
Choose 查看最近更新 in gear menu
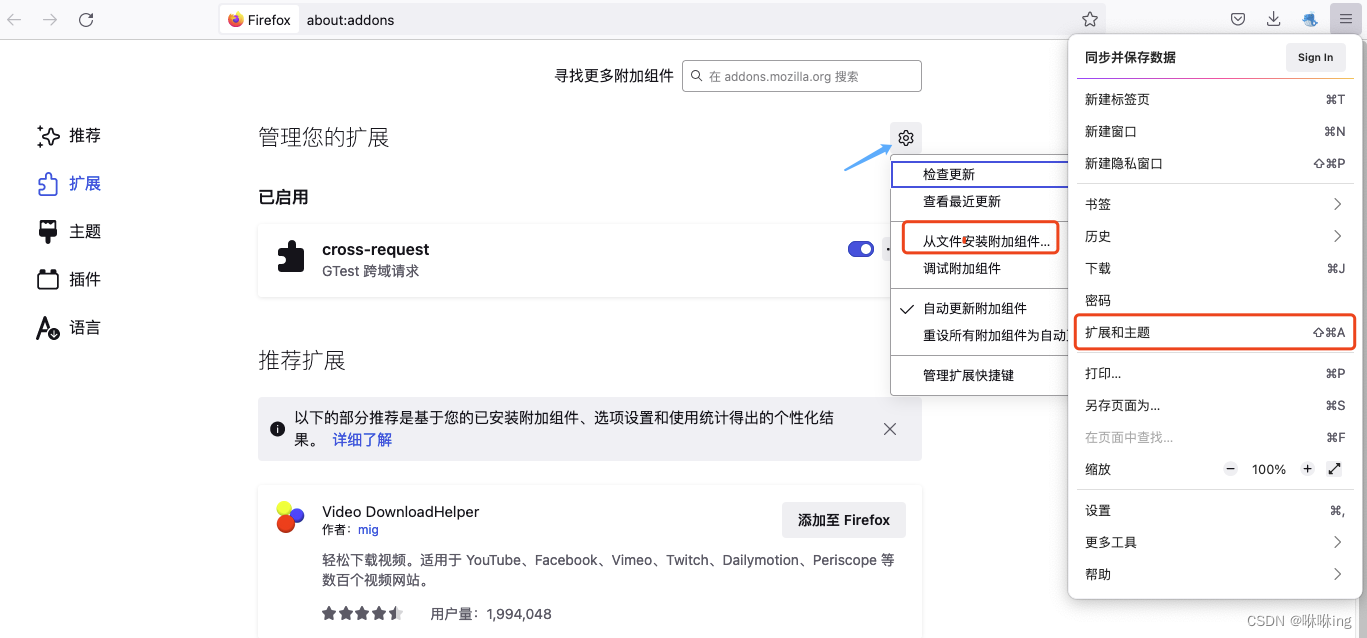[980, 201]
